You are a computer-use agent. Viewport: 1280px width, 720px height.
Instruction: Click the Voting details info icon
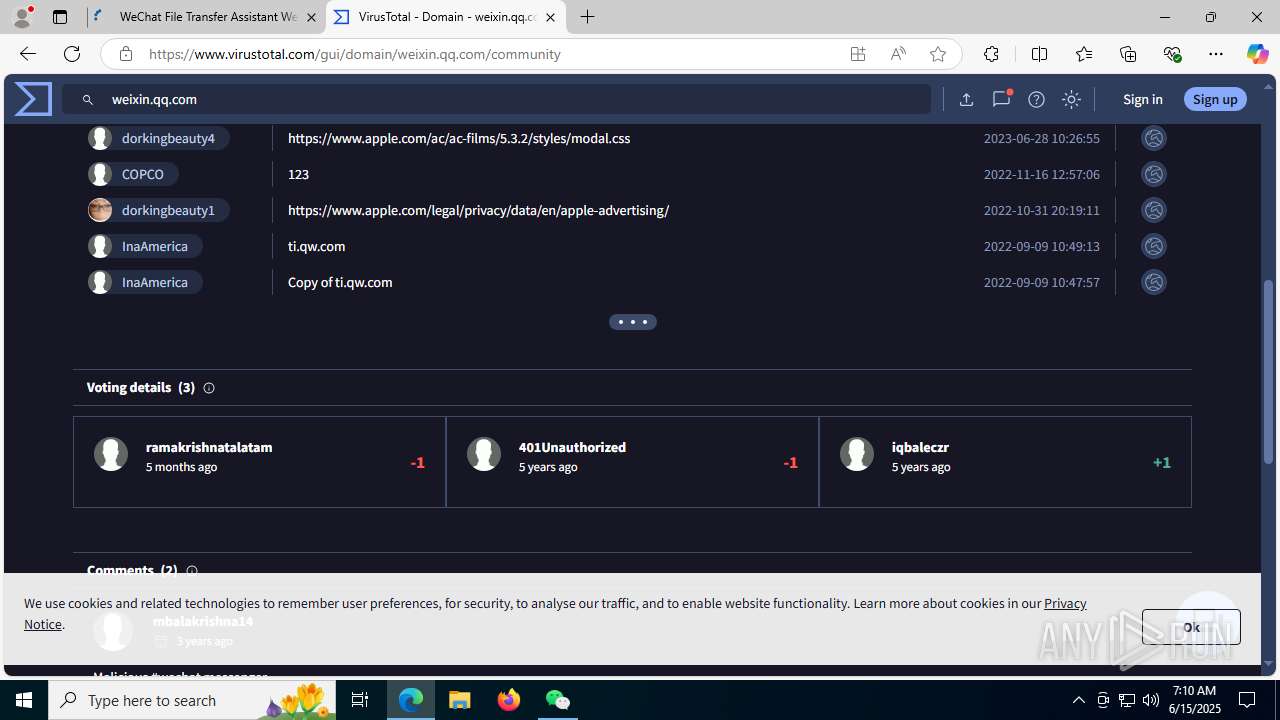pyautogui.click(x=209, y=388)
